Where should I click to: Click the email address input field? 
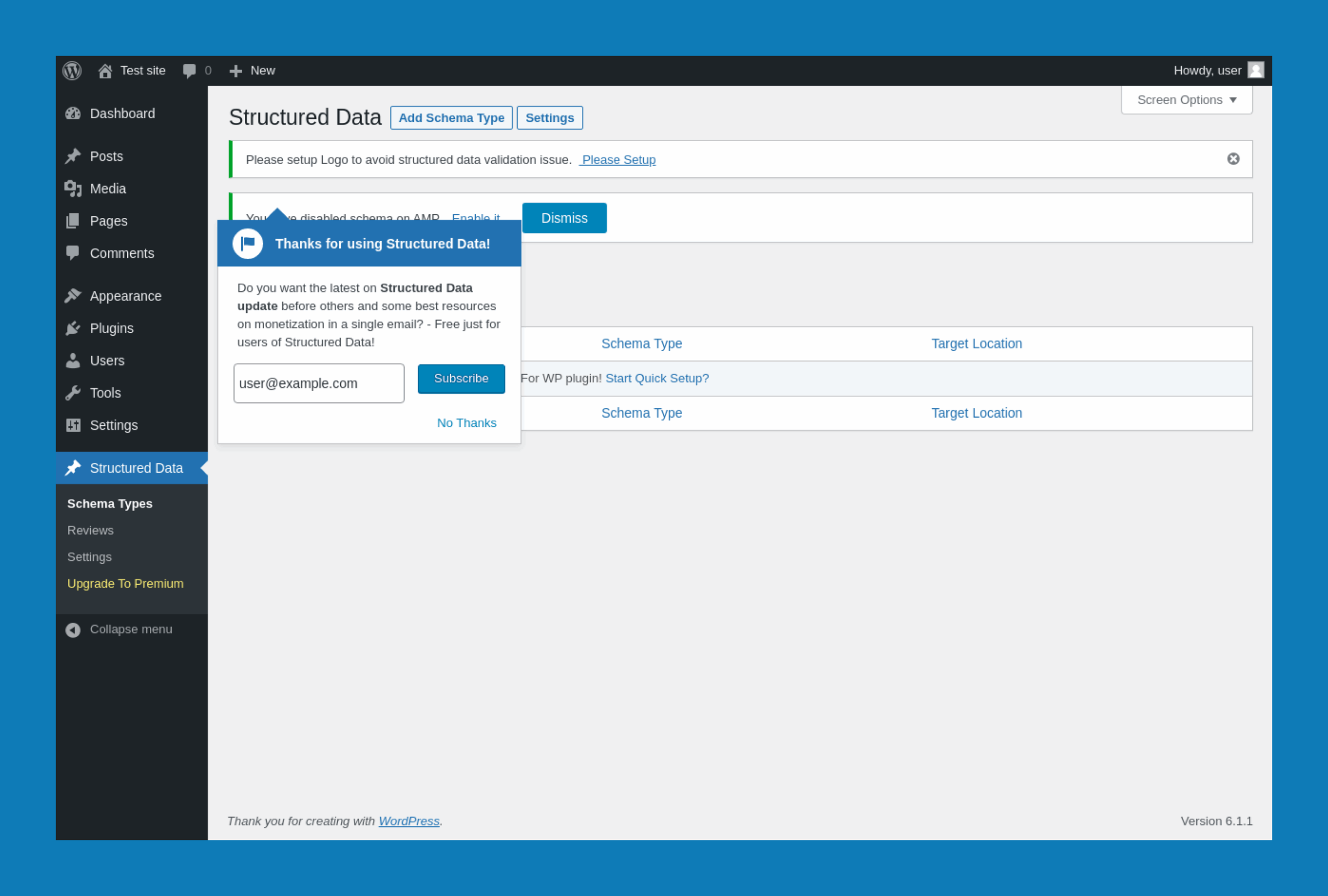point(318,383)
